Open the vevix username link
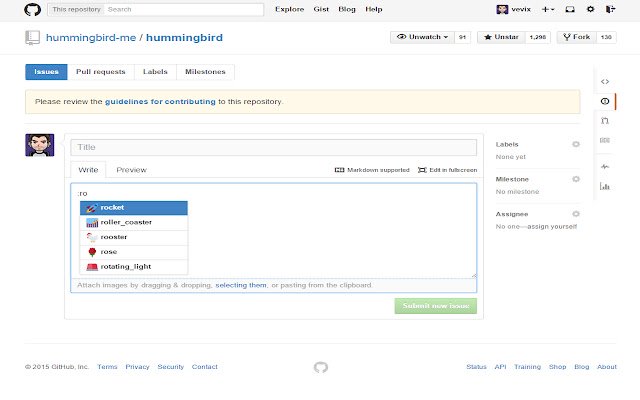640x400 pixels. pos(521,9)
